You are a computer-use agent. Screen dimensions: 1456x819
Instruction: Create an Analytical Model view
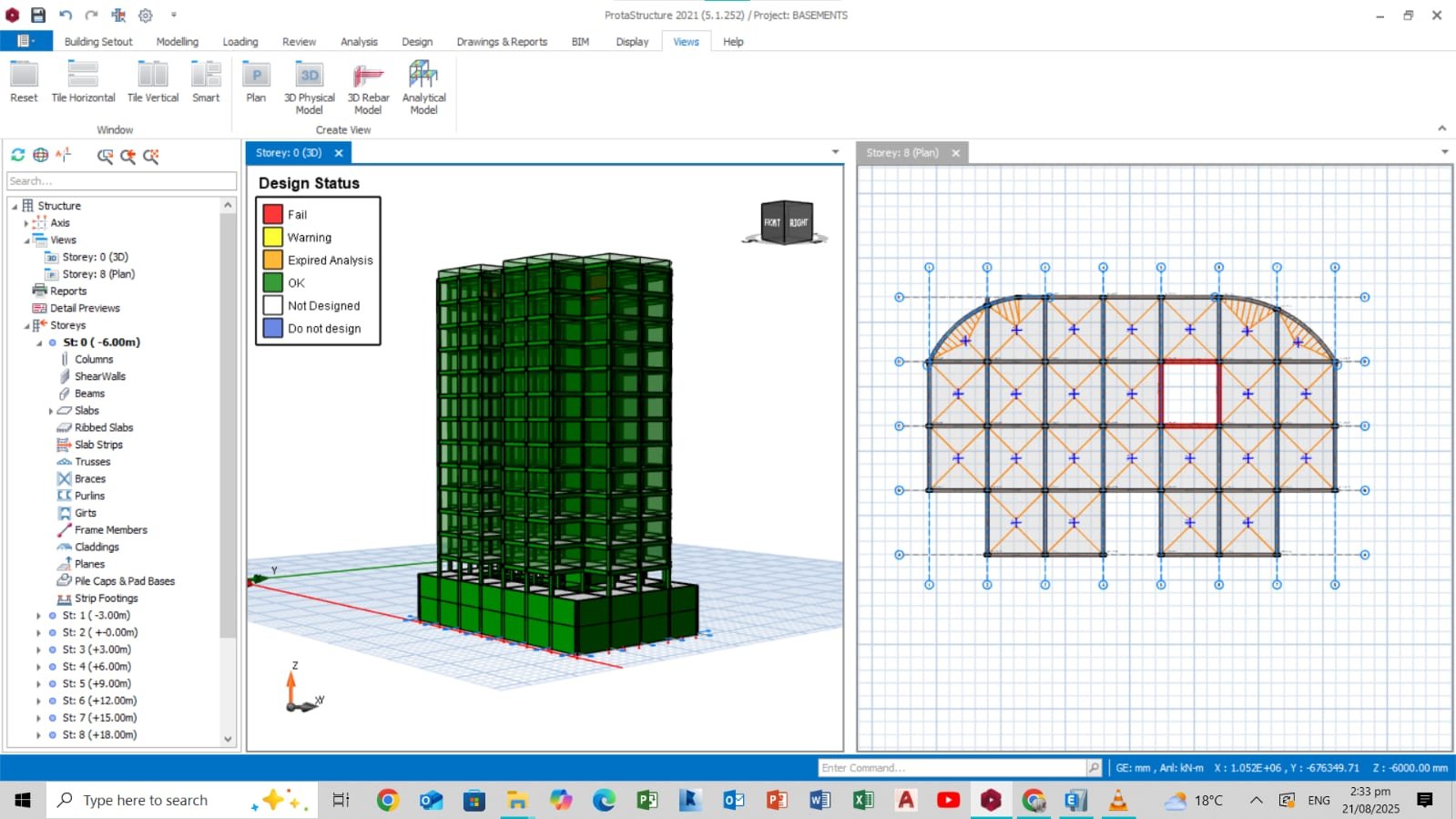[423, 77]
